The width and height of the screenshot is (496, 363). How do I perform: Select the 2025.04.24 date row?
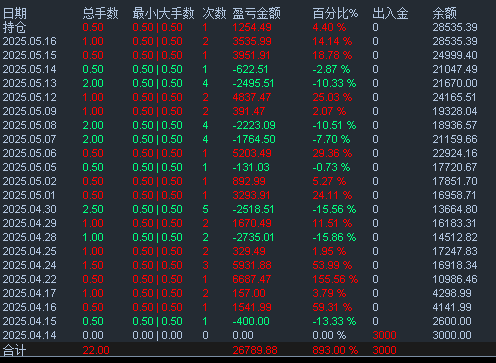pos(30,265)
